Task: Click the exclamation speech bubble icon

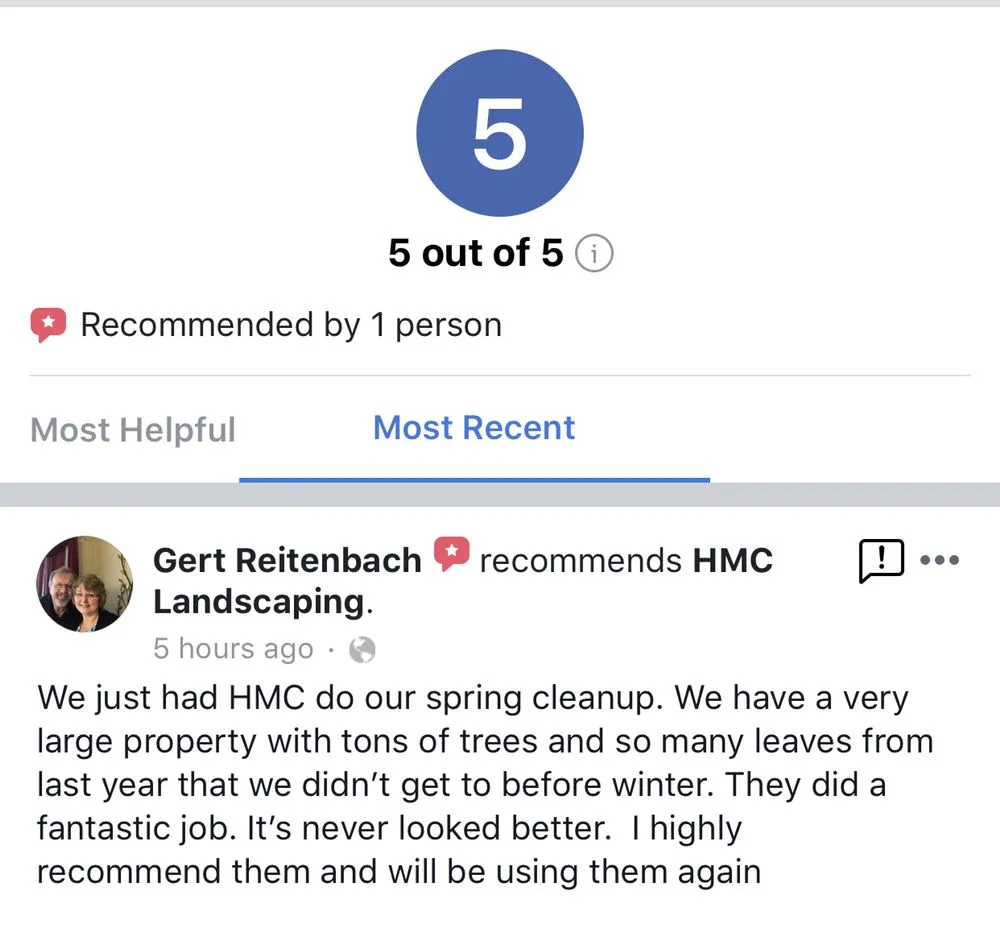Action: point(881,560)
